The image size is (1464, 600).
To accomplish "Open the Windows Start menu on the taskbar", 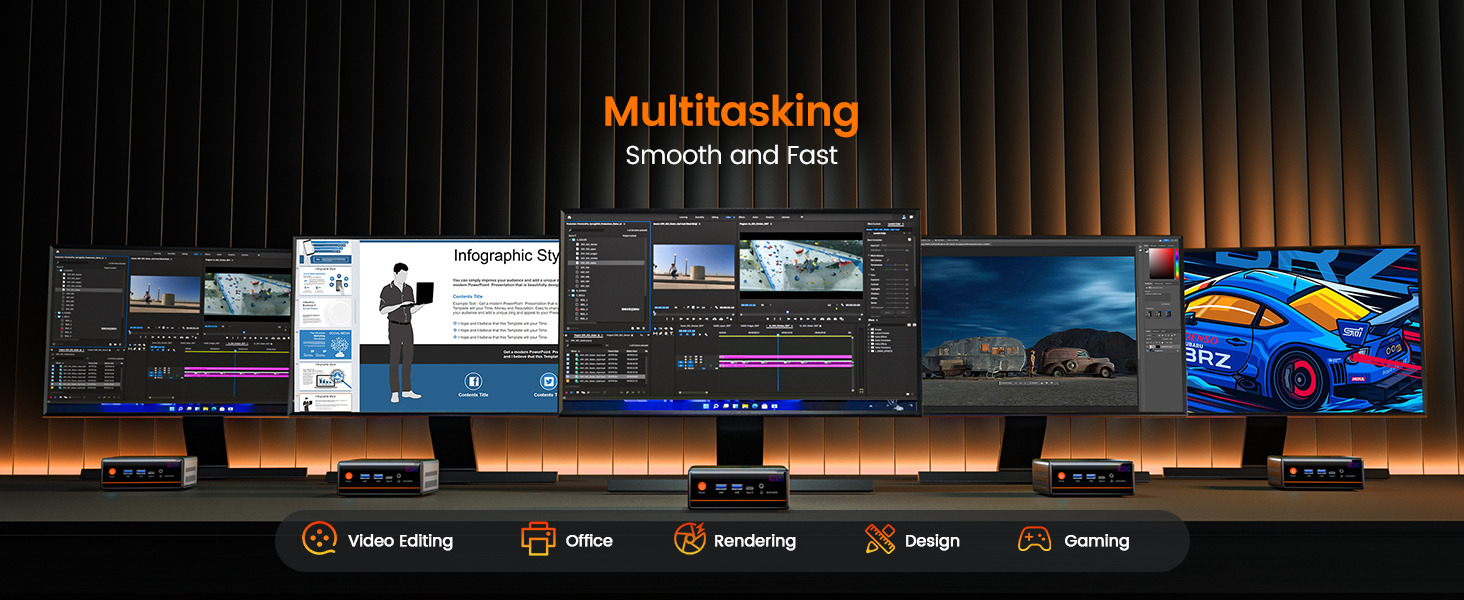I will coord(706,406).
